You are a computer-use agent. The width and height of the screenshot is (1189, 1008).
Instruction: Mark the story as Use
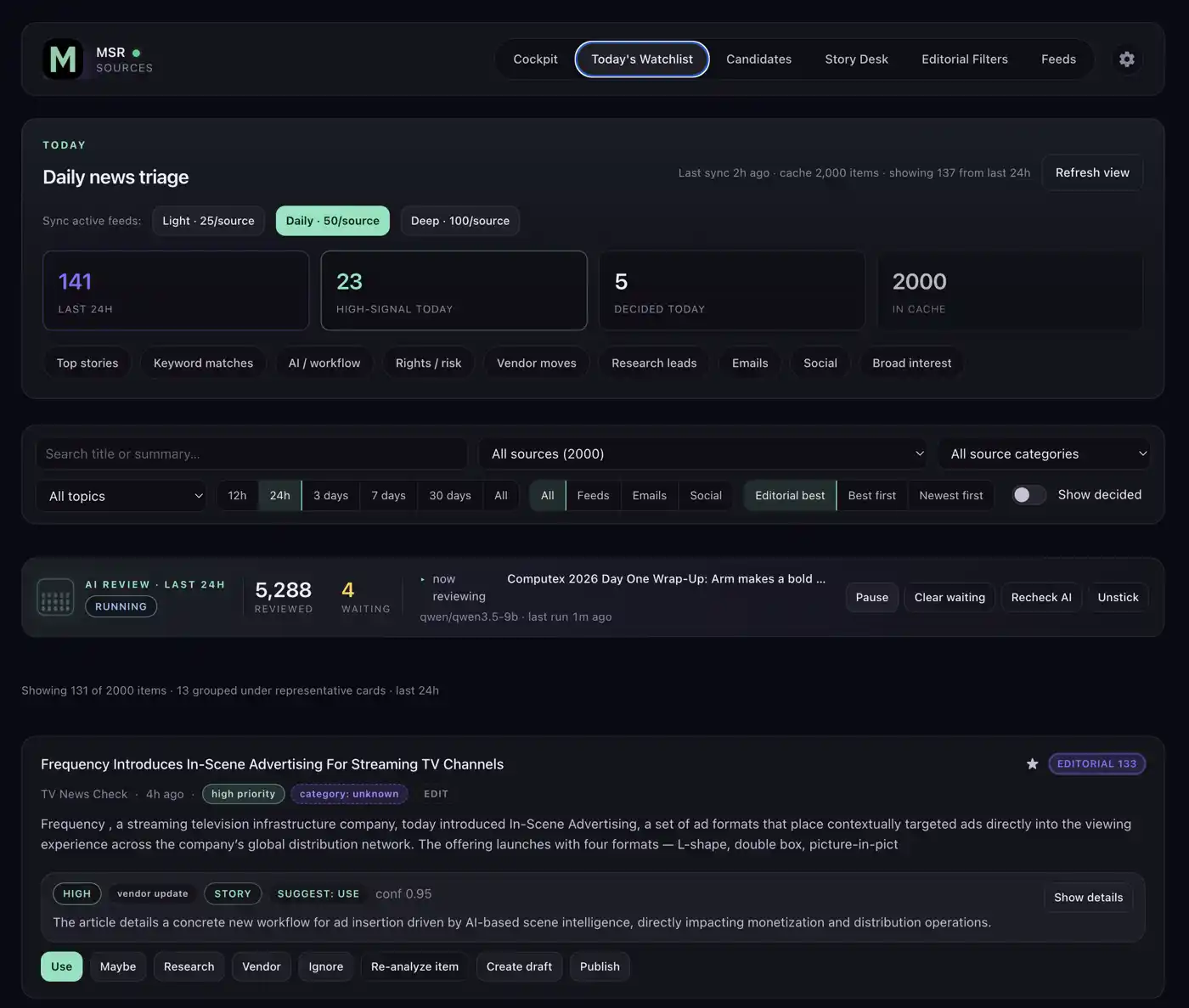click(x=61, y=966)
